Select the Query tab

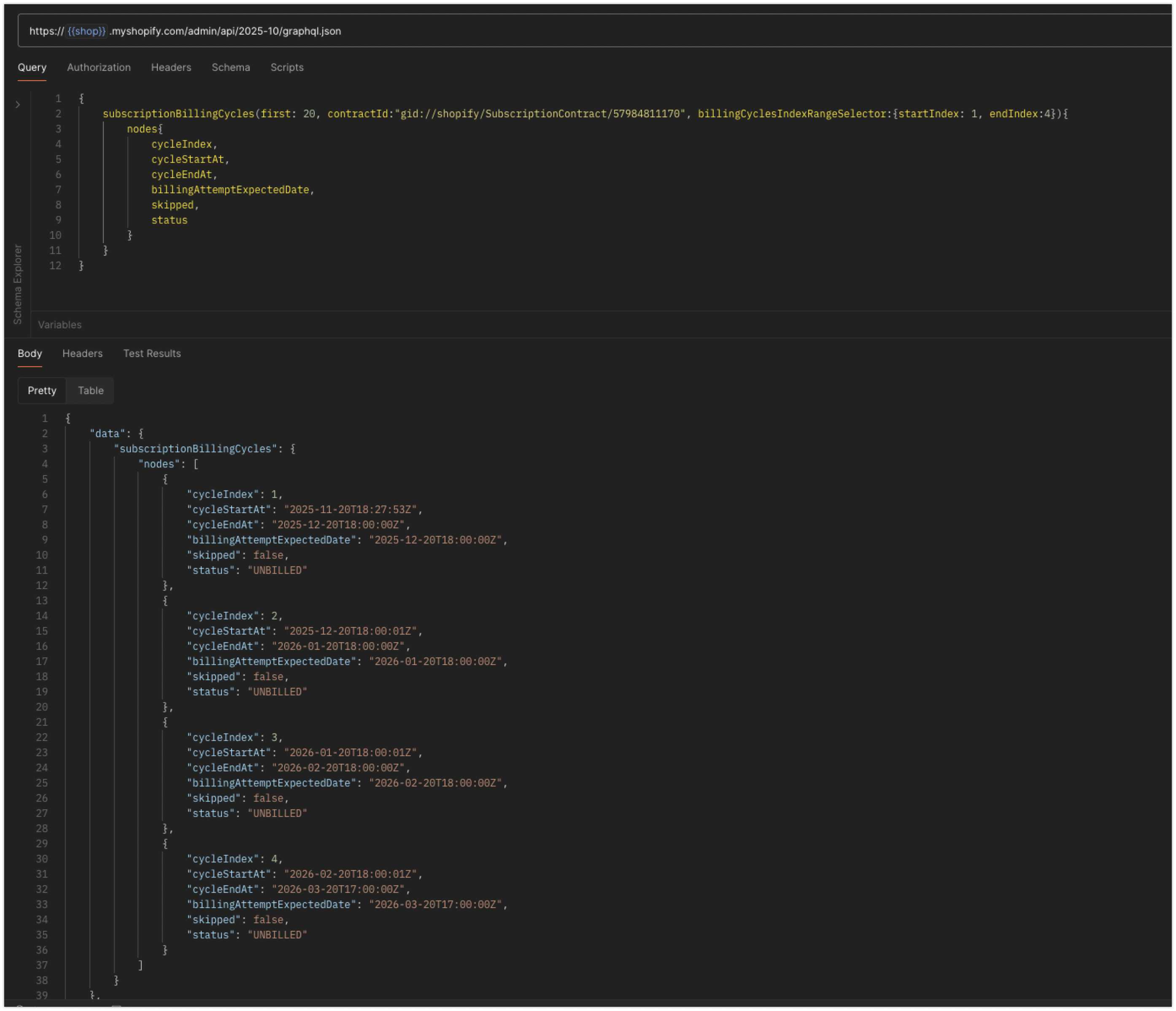(x=32, y=67)
